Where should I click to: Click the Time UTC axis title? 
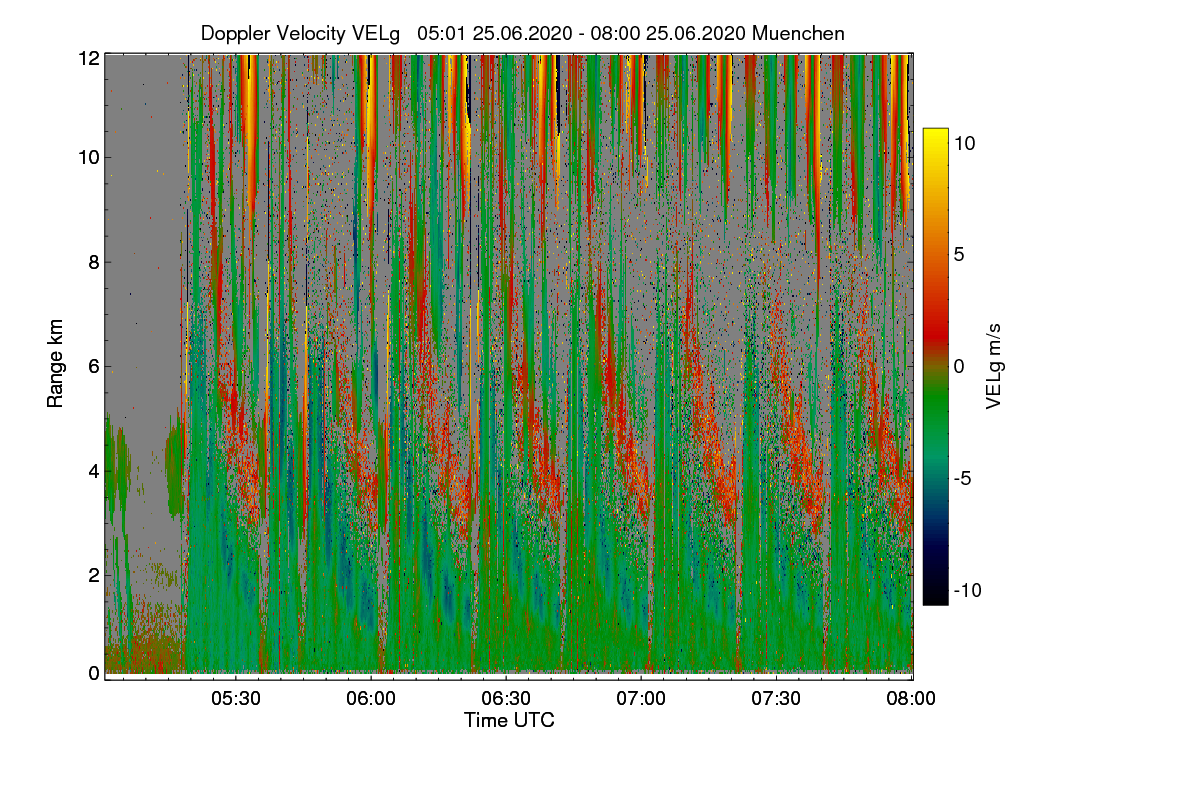(x=509, y=720)
